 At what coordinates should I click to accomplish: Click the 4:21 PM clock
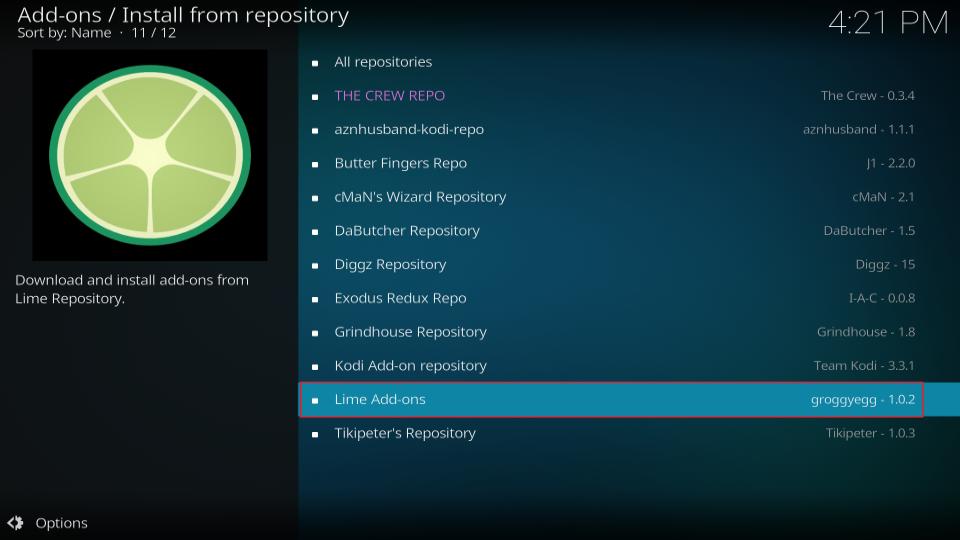coord(888,23)
